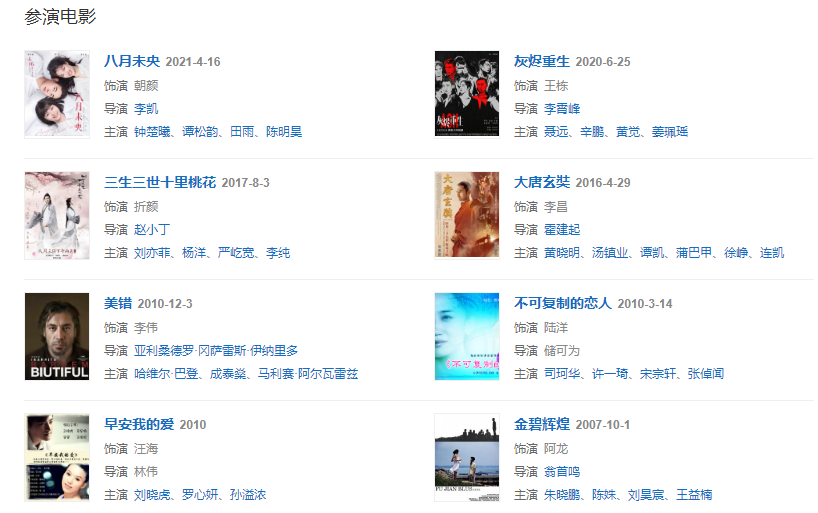The height and width of the screenshot is (513, 818).
Task: Open the 八月未央 movie title link
Action: (x=132, y=61)
